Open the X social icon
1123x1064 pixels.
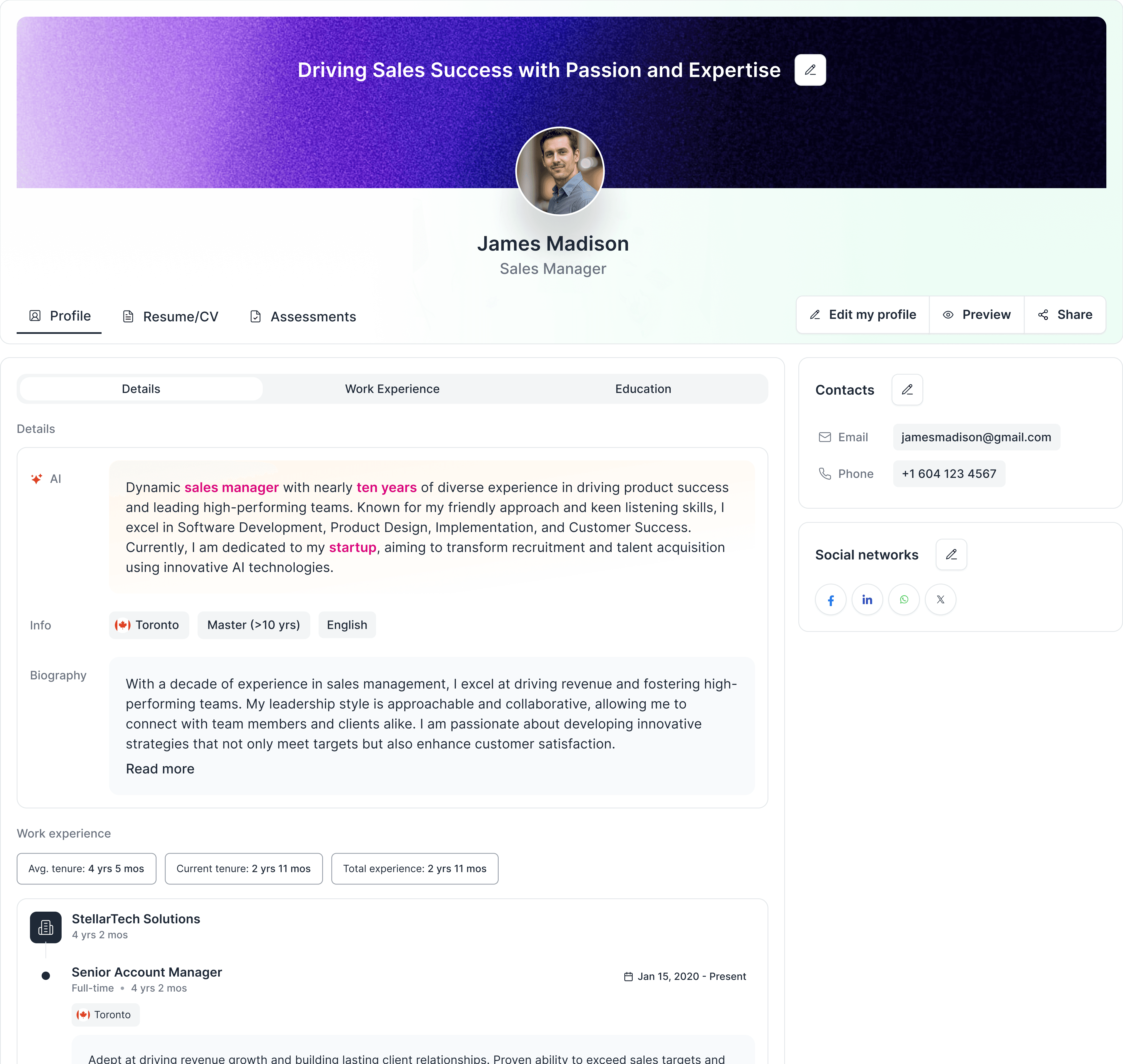(940, 599)
